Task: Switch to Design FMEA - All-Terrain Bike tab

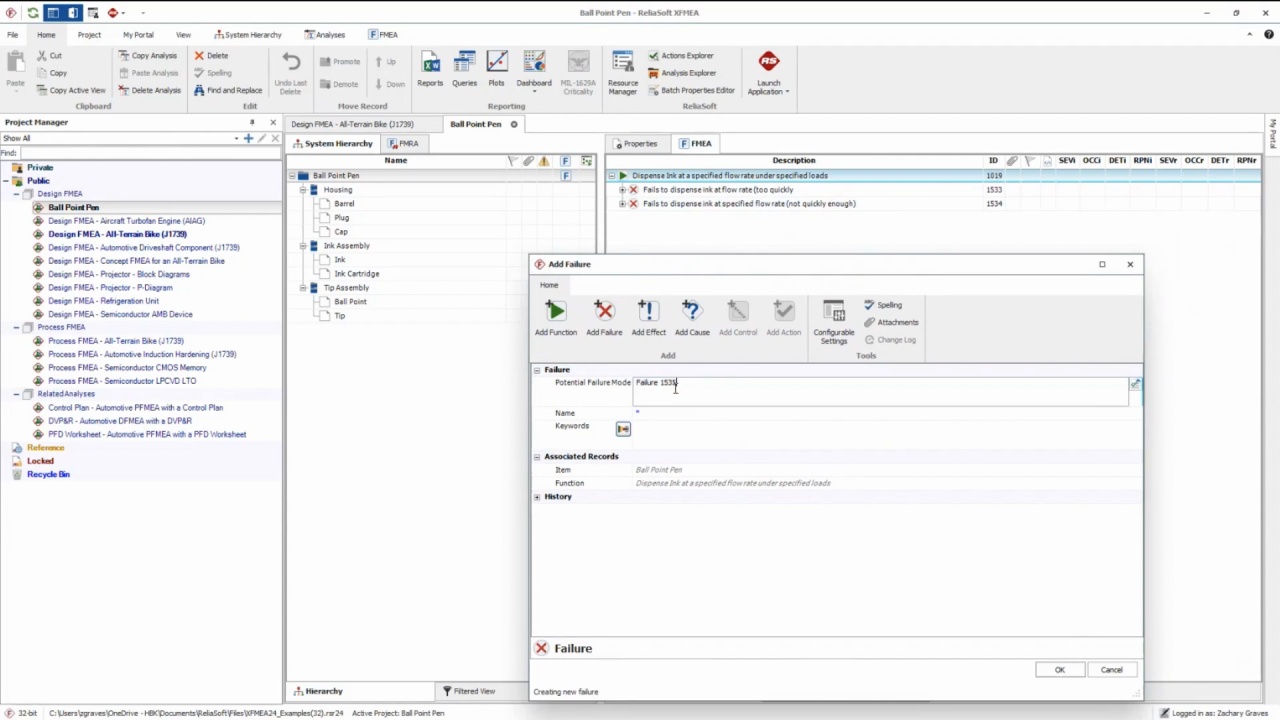Action: pyautogui.click(x=352, y=124)
